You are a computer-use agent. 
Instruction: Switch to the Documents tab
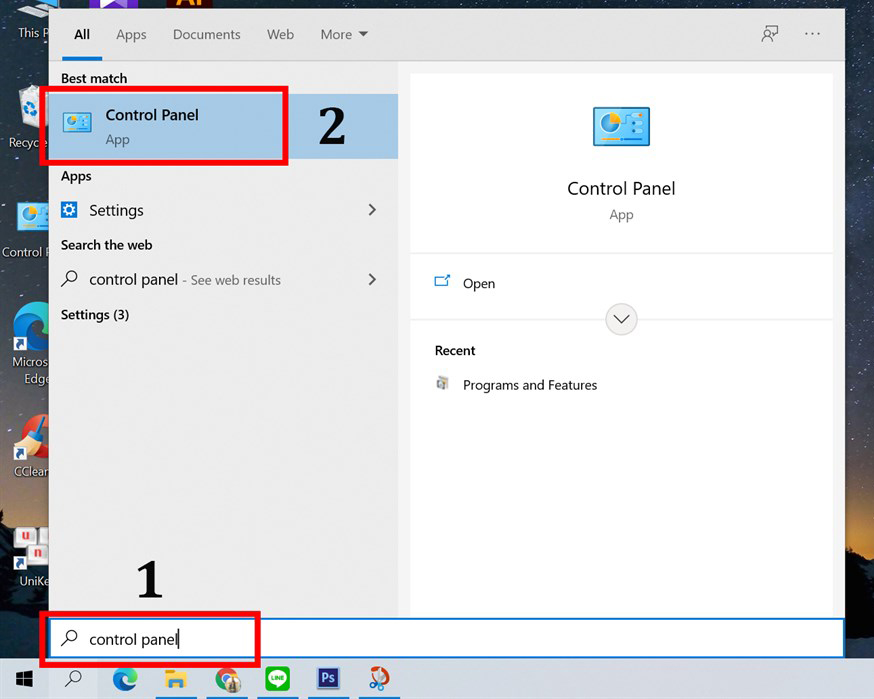click(x=206, y=34)
